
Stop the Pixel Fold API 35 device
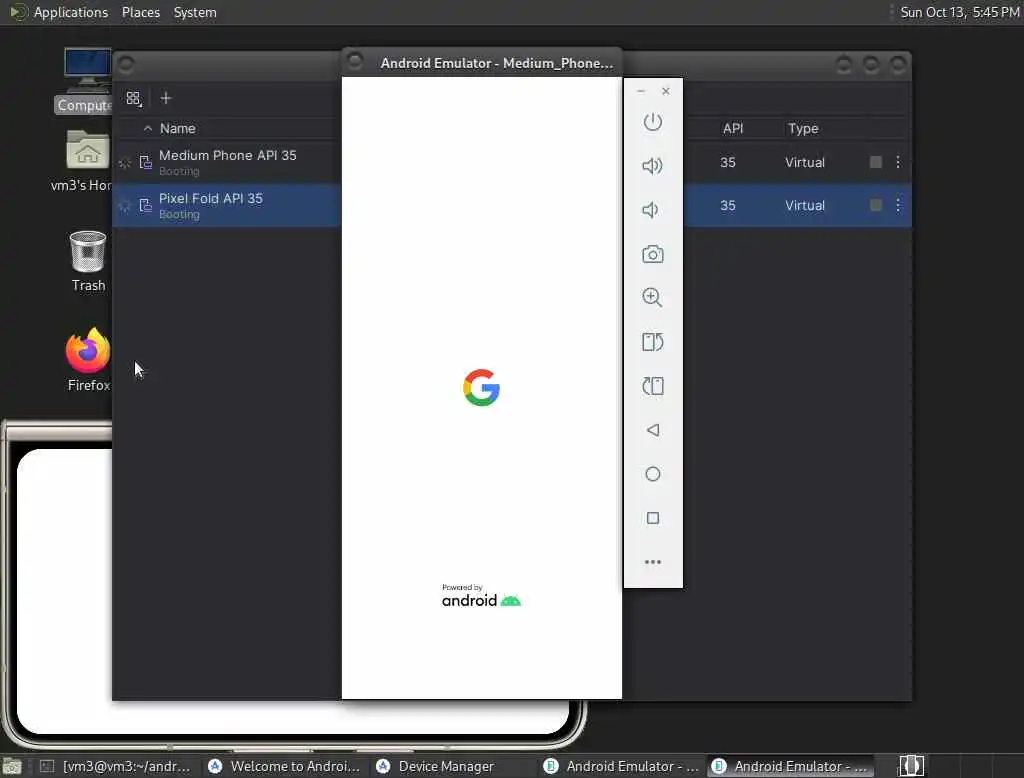point(876,205)
